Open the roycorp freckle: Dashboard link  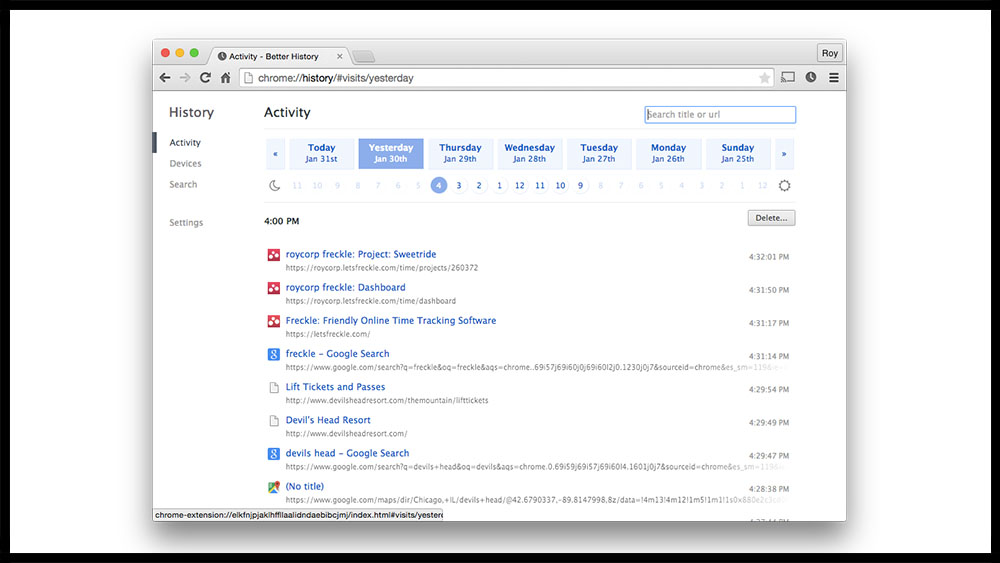[x=345, y=288]
